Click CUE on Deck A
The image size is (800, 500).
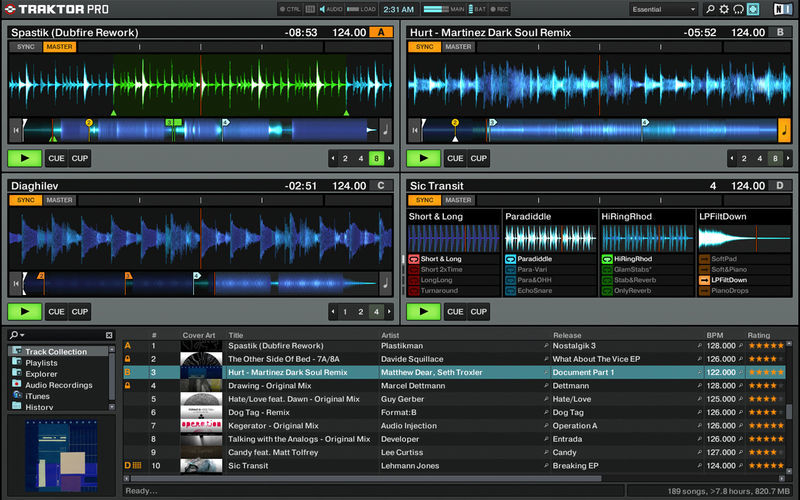click(56, 159)
